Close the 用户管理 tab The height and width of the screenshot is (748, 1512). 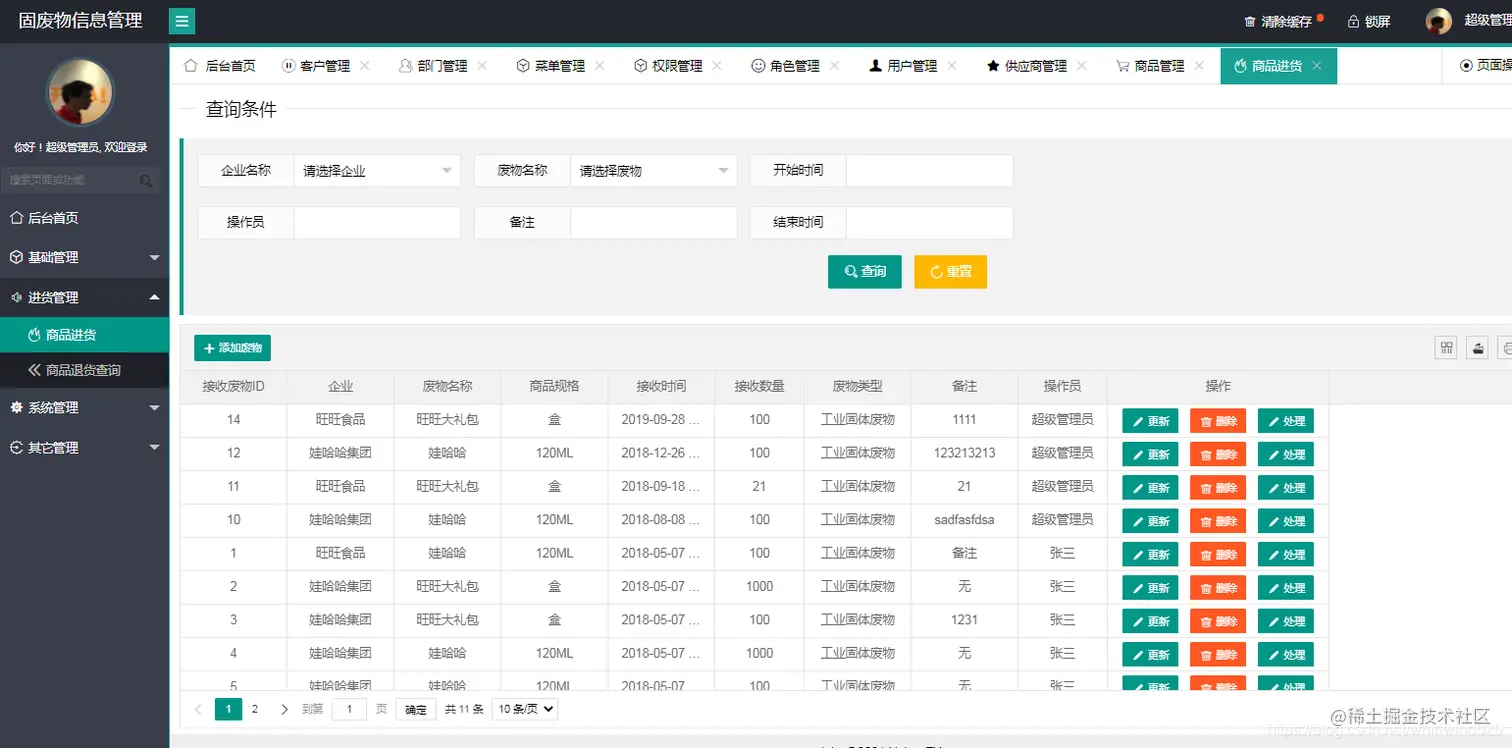[952, 65]
